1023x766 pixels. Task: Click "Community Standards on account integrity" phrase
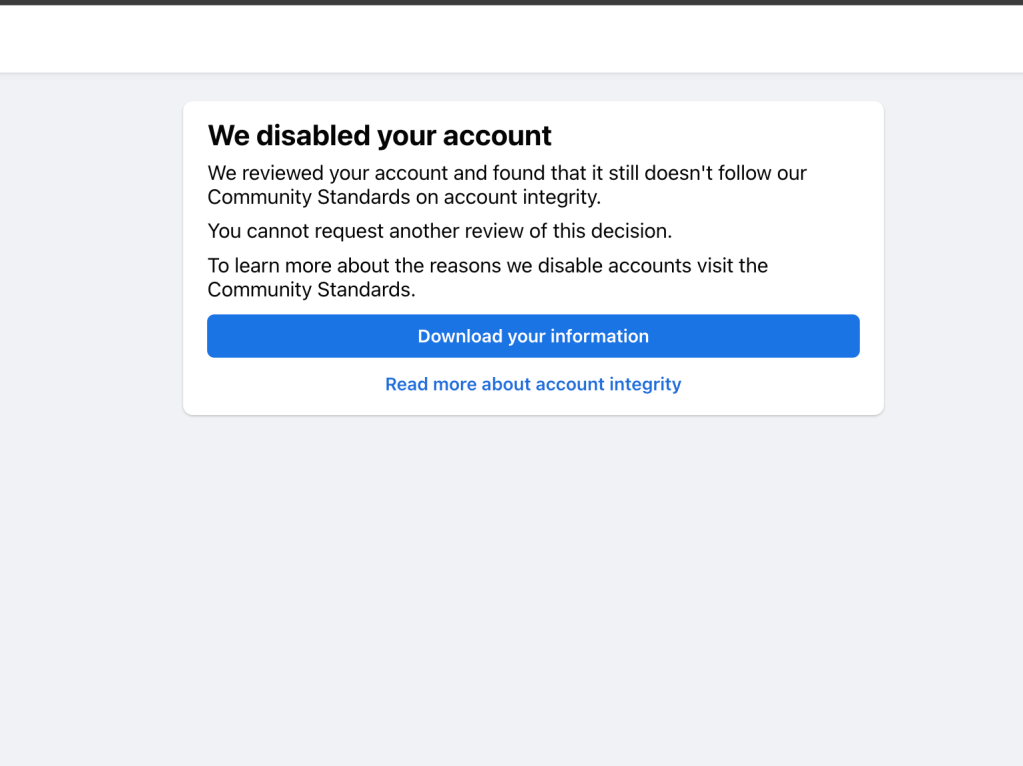coord(404,197)
